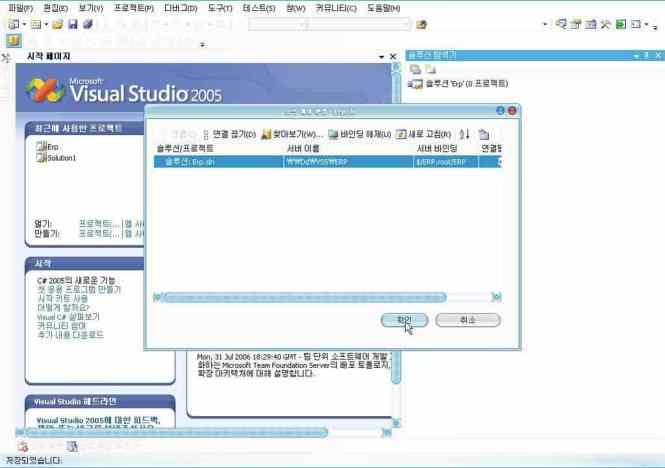This screenshot has height=468, width=665.
Task: Toggle Solution Explorer auto-hide pin
Action: click(x=646, y=56)
